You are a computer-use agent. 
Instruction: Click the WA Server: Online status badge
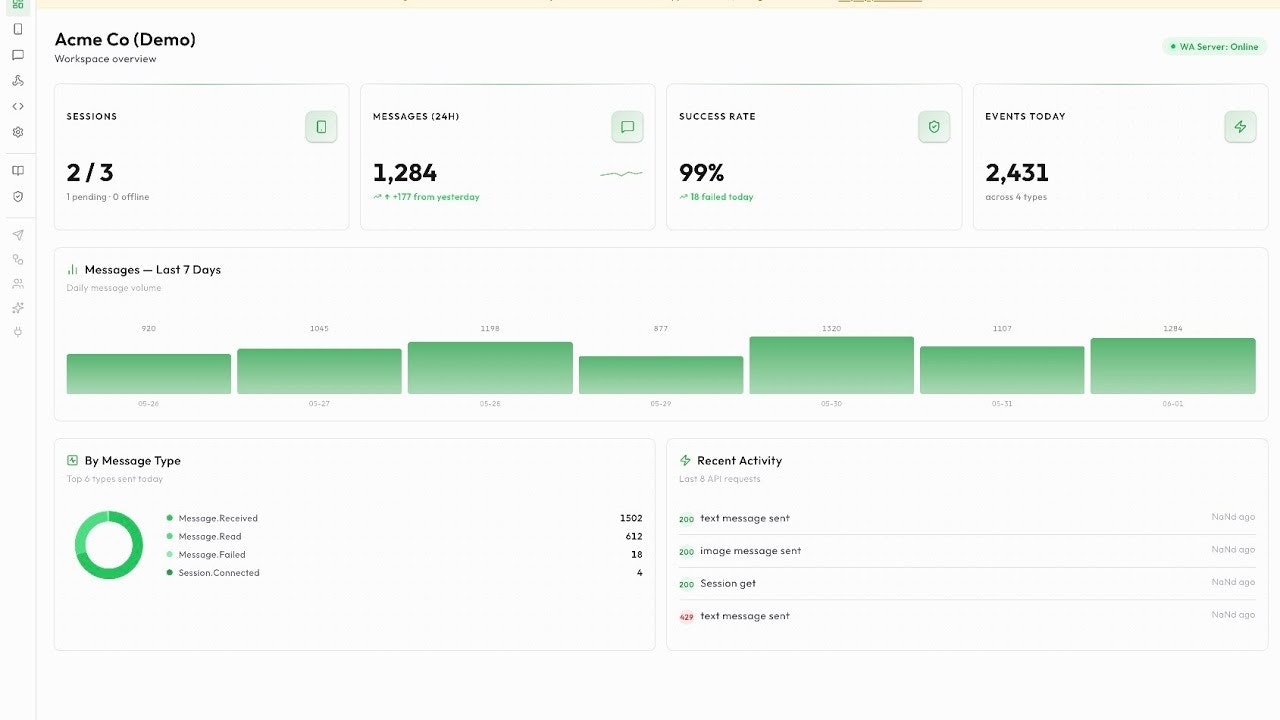tap(1214, 47)
